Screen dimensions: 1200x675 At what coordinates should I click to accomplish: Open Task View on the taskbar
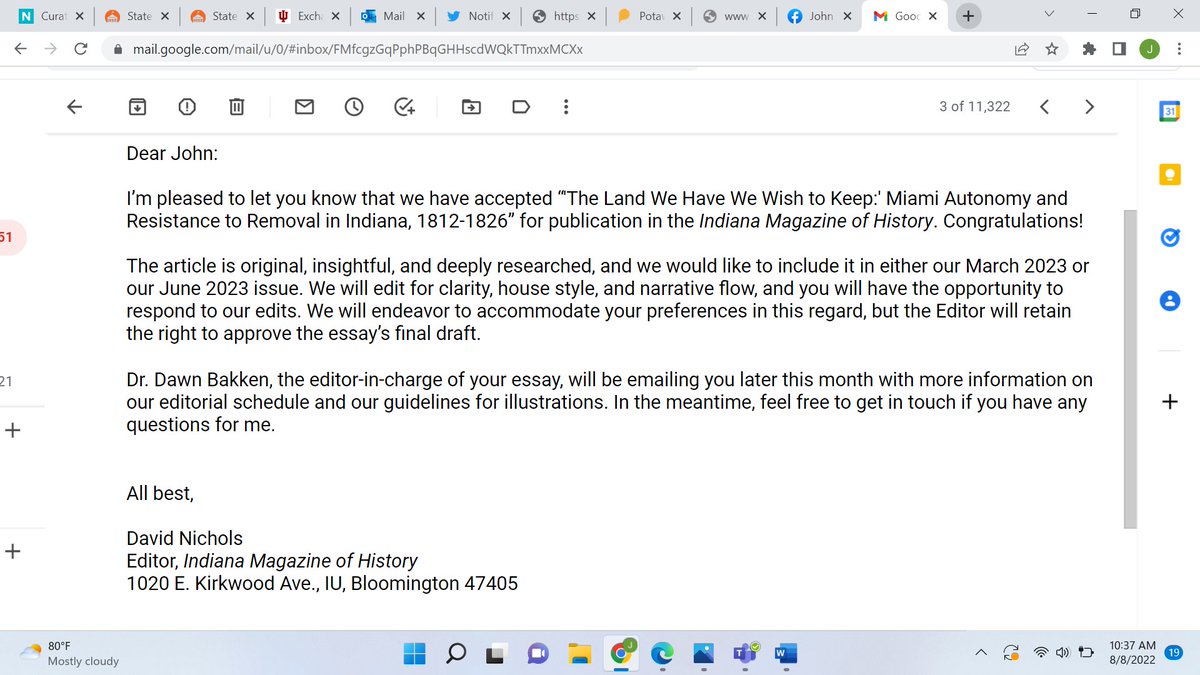[496, 653]
